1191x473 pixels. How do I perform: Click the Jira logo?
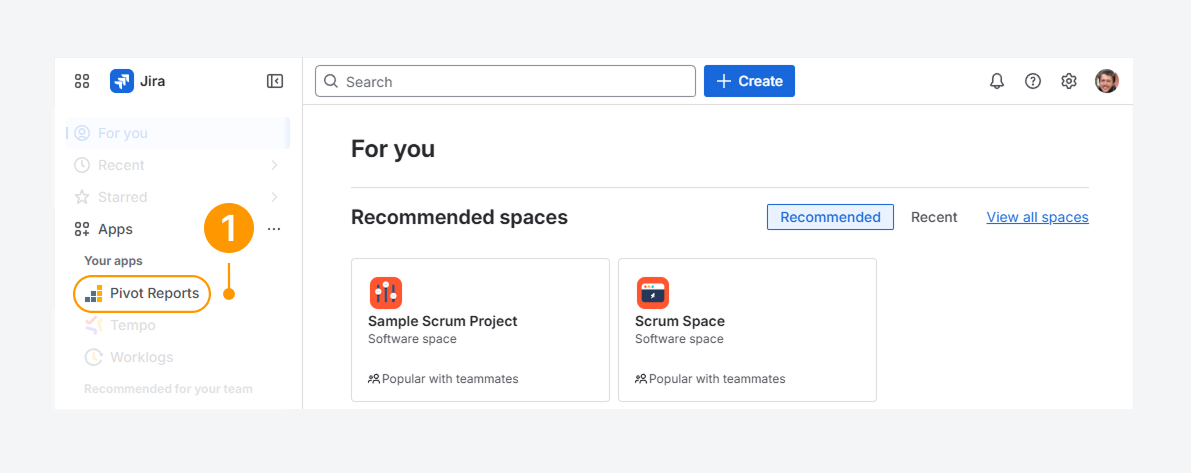pos(122,81)
